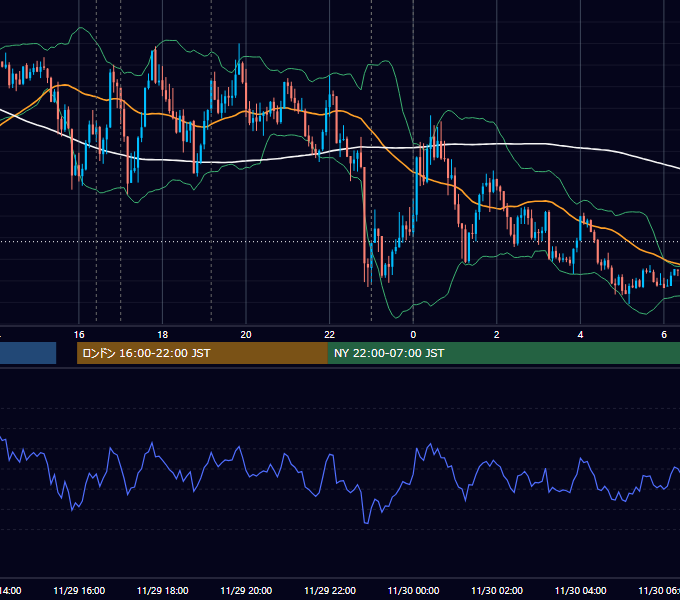Click the 11/29 22:00 date label

[x=330, y=591]
